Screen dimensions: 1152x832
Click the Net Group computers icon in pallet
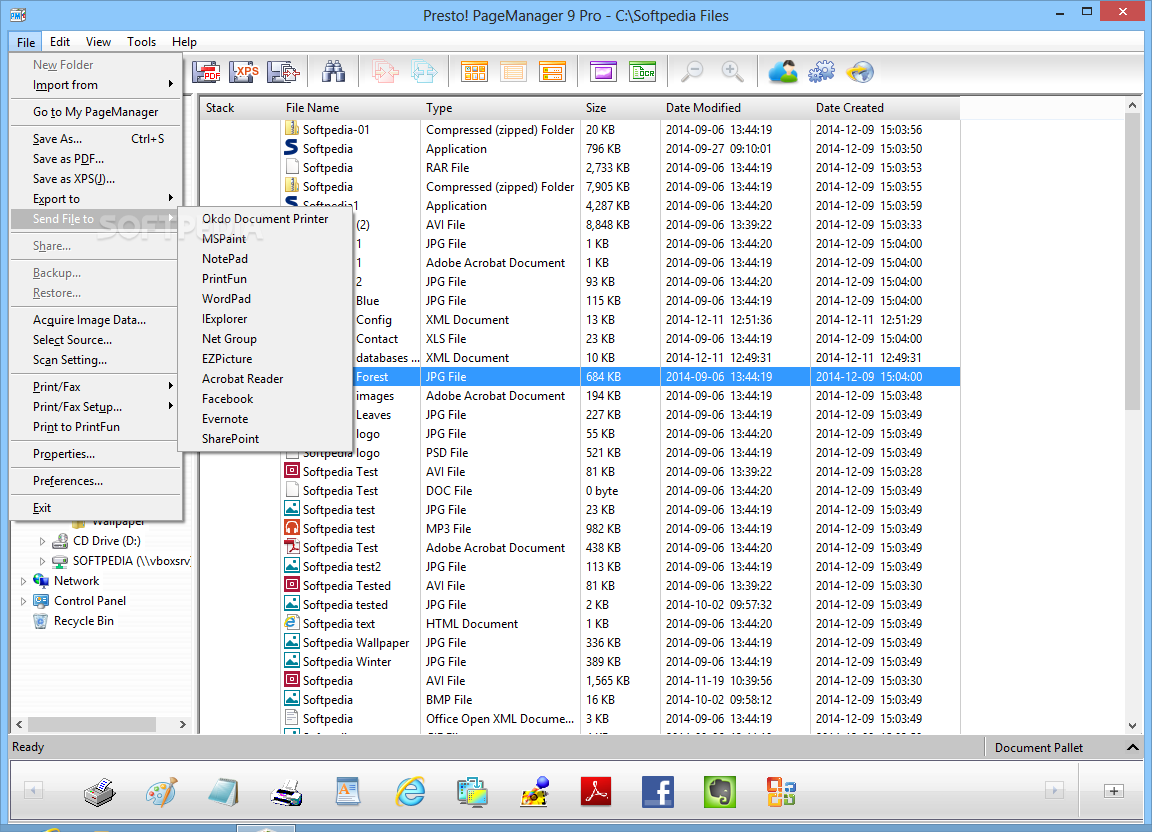point(472,792)
